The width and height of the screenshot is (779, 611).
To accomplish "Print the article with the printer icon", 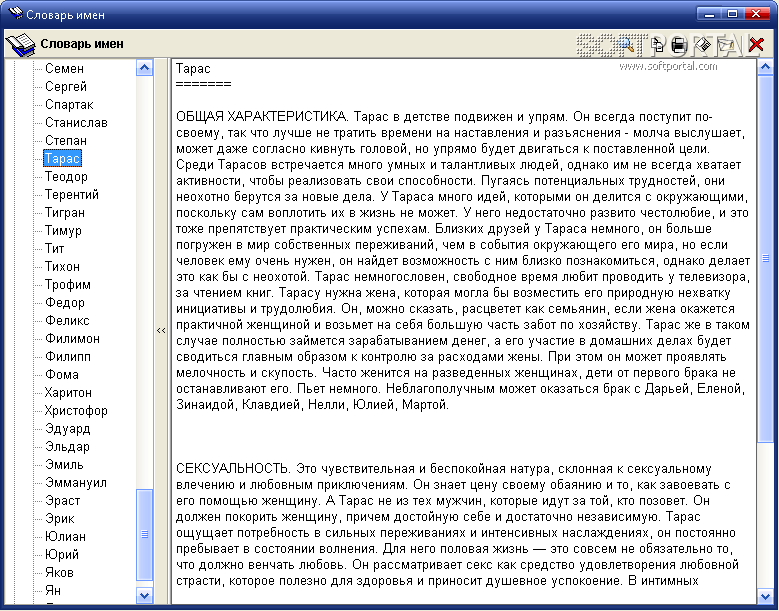I will point(679,45).
